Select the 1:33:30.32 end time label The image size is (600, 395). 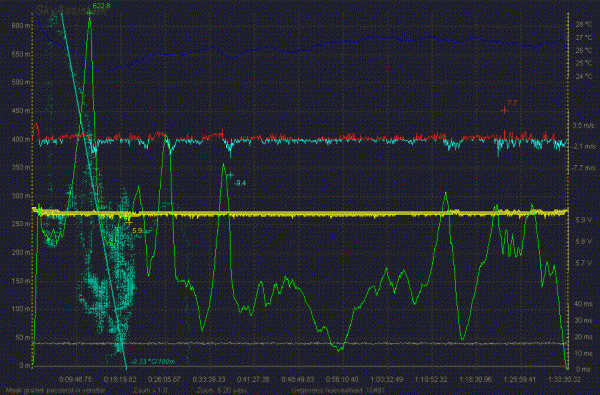(564, 379)
